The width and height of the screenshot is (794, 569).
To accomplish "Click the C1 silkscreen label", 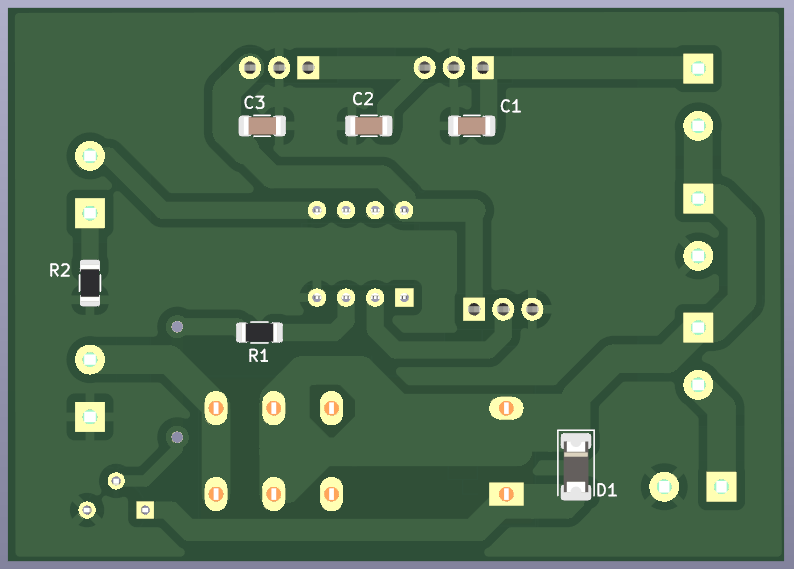I will point(510,106).
